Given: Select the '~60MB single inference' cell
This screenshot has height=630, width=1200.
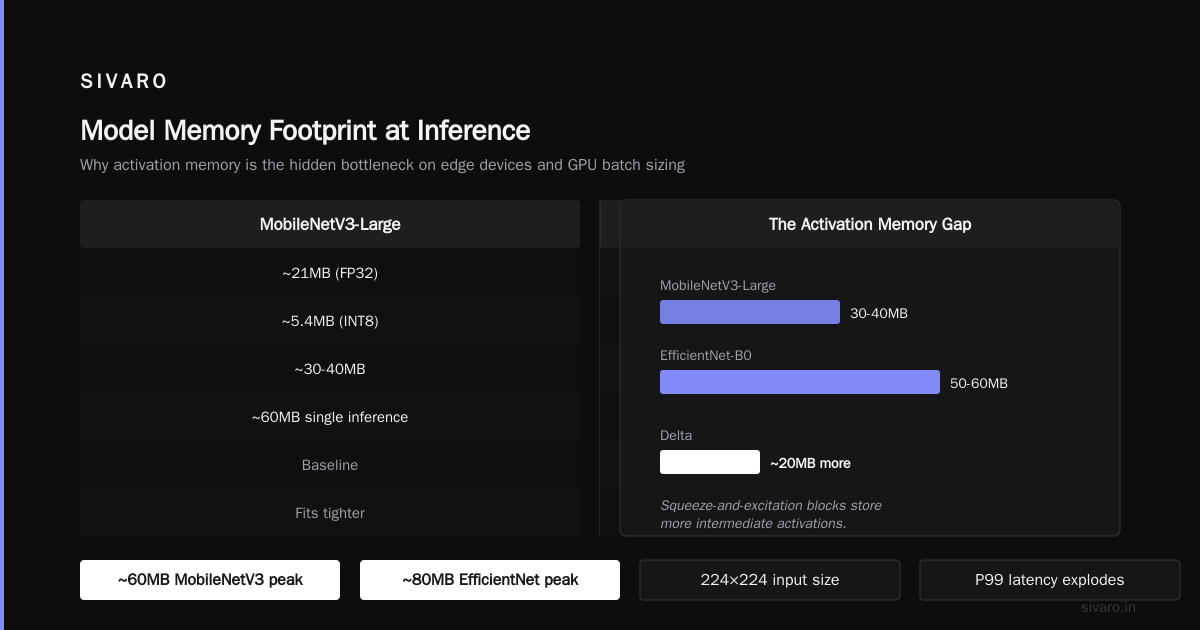Looking at the screenshot, I should pyautogui.click(x=330, y=416).
